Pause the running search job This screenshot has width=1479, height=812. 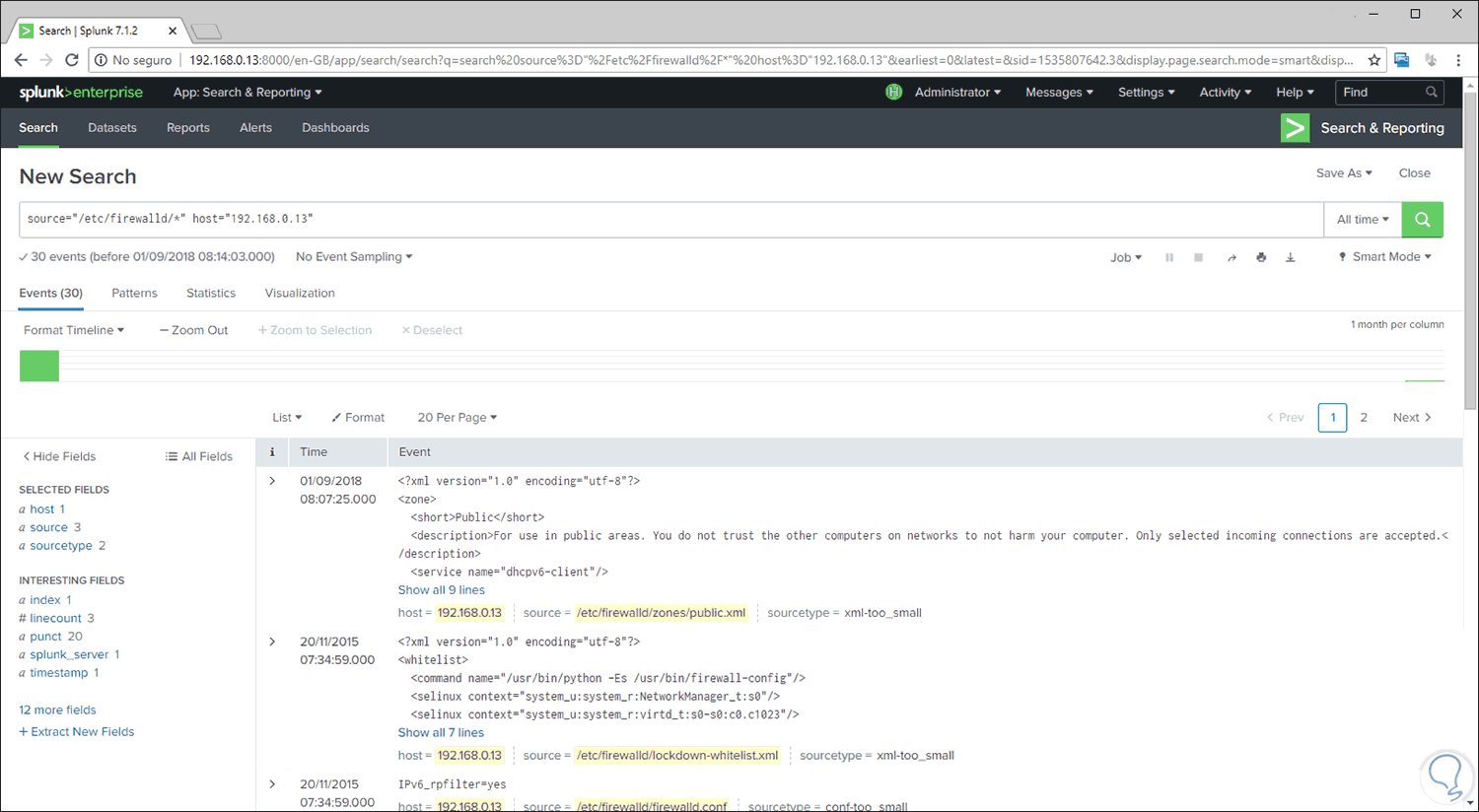[x=1169, y=257]
